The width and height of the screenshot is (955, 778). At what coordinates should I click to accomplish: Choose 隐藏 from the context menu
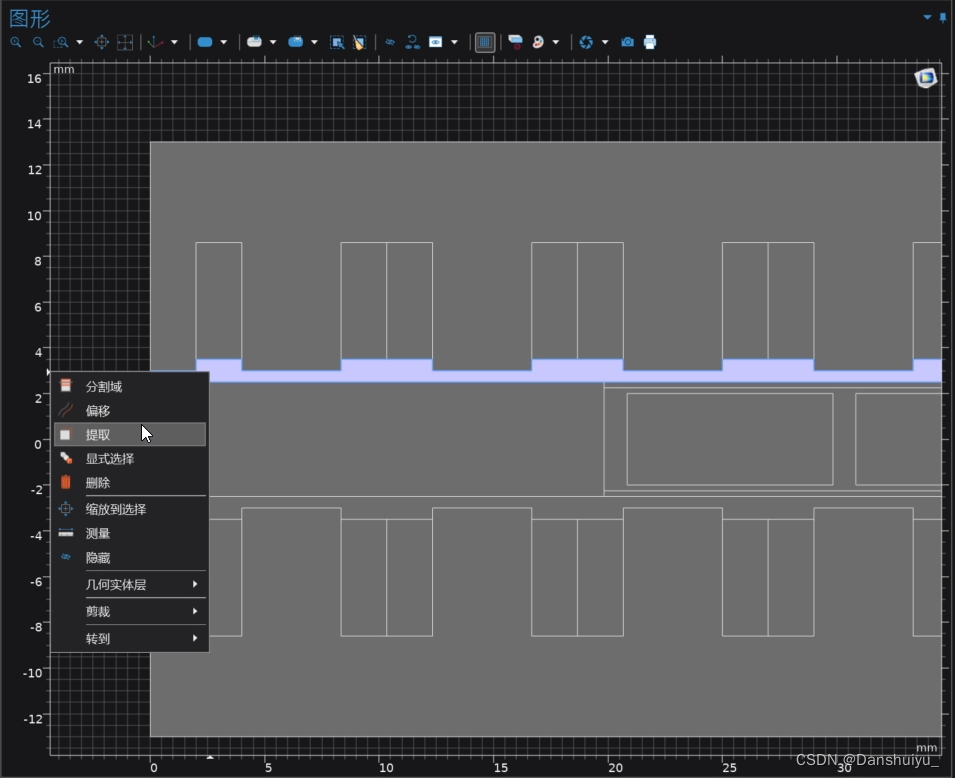[130, 557]
